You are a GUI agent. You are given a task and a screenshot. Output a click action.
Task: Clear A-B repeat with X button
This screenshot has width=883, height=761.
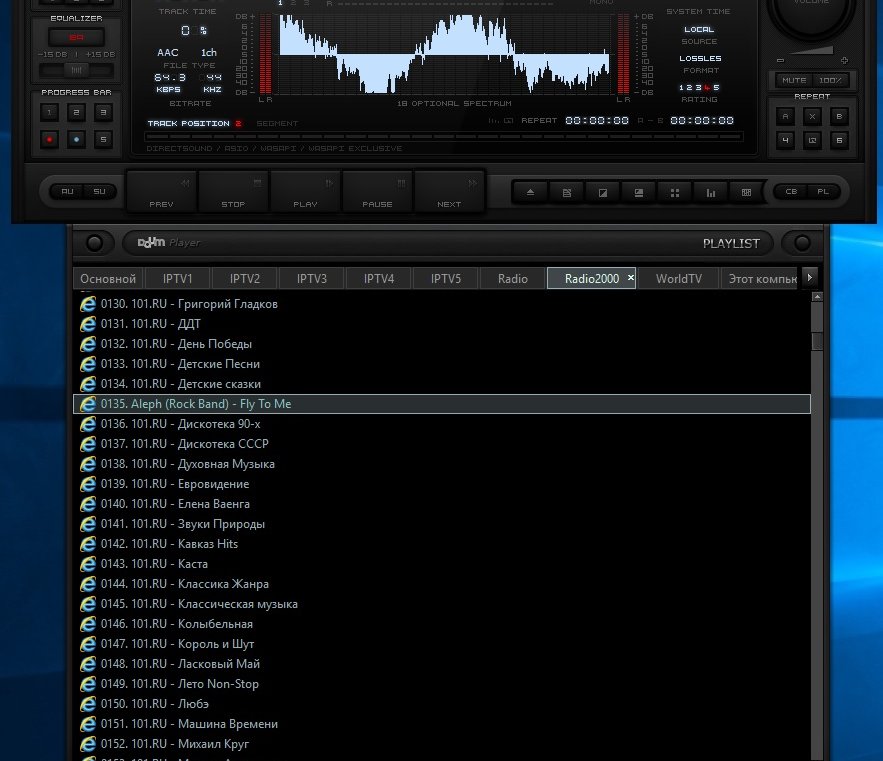point(813,117)
